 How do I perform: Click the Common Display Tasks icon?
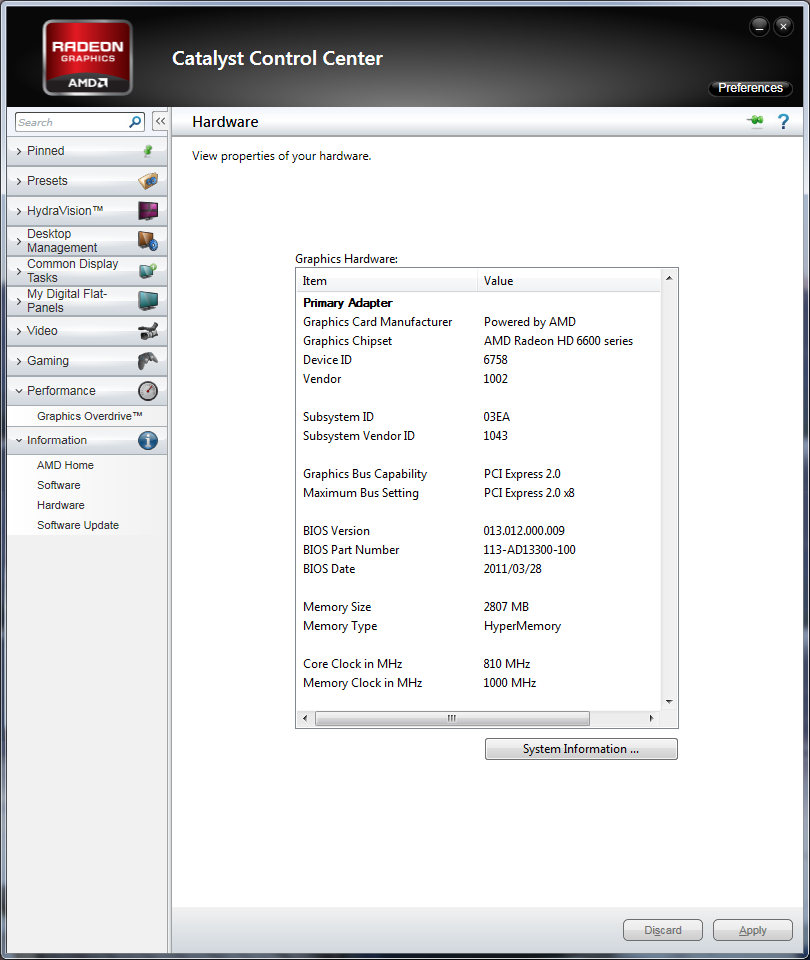point(148,271)
